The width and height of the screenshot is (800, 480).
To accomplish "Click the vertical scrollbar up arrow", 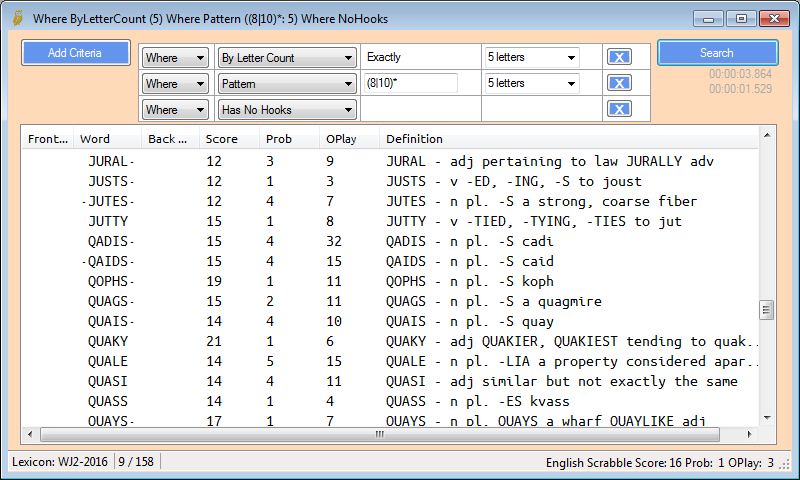I will (x=766, y=135).
